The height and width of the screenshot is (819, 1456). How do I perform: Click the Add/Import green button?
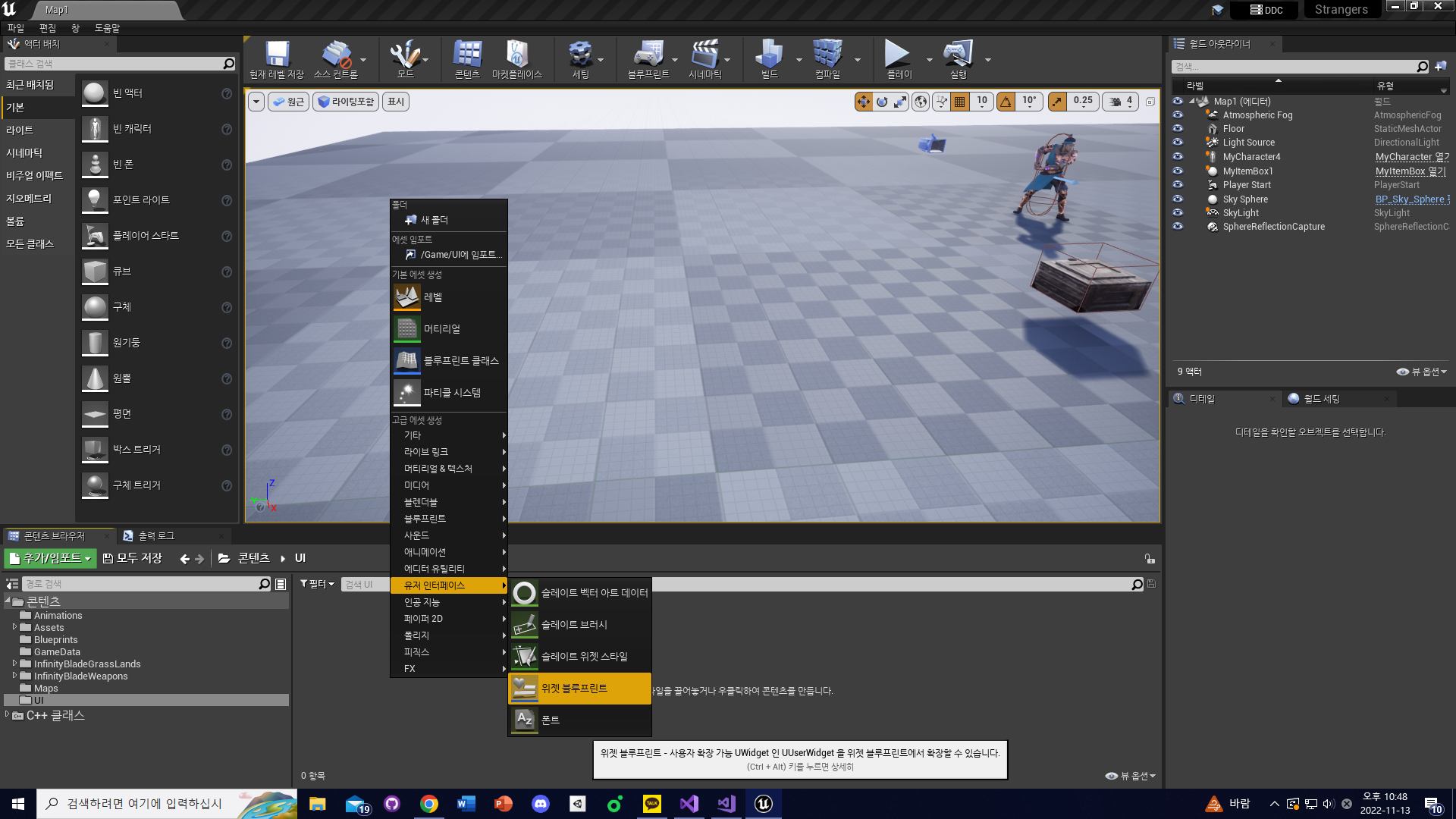click(51, 559)
